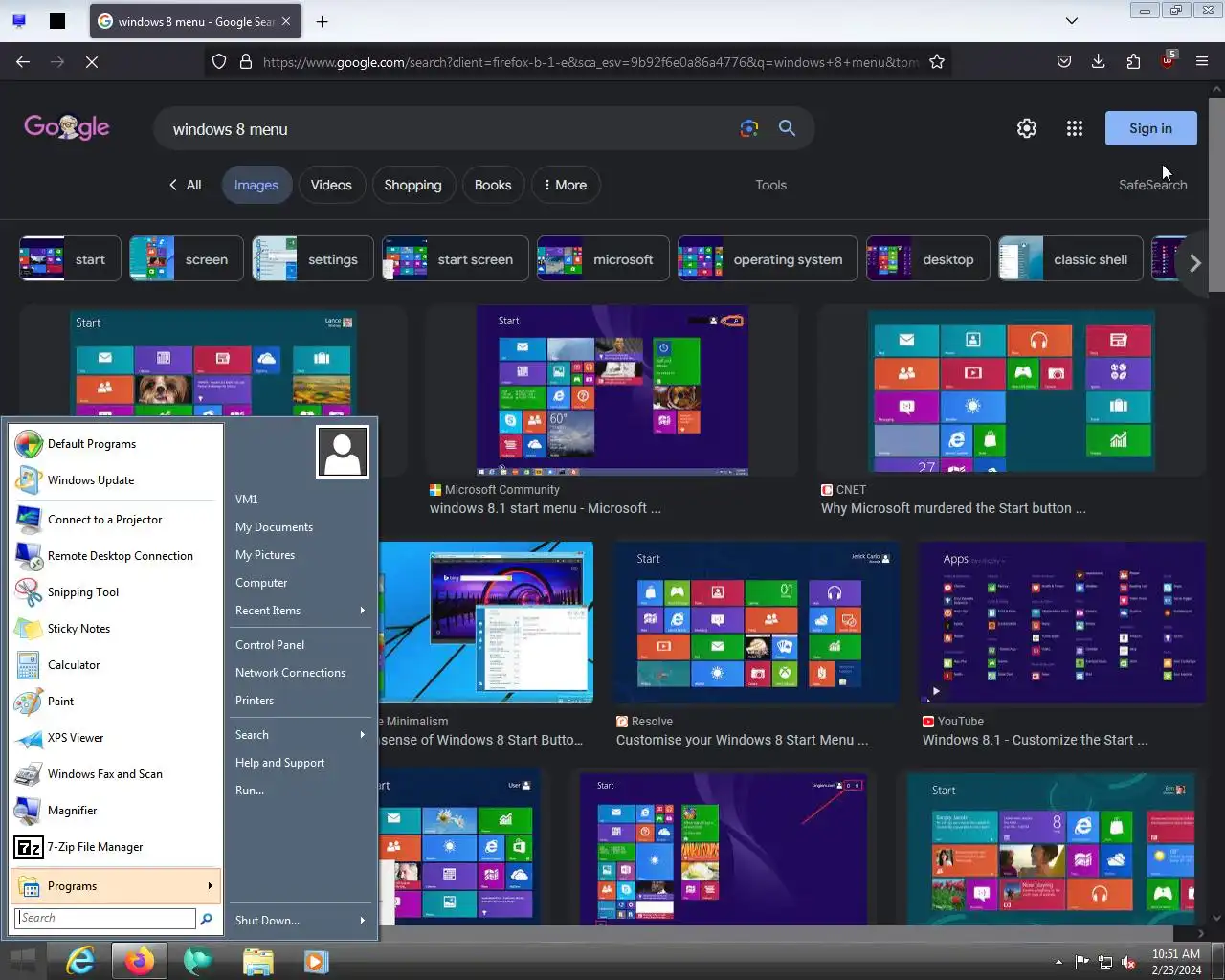Open the media player taskbar icon
Viewport: 1225px width, 980px height.
[x=317, y=960]
